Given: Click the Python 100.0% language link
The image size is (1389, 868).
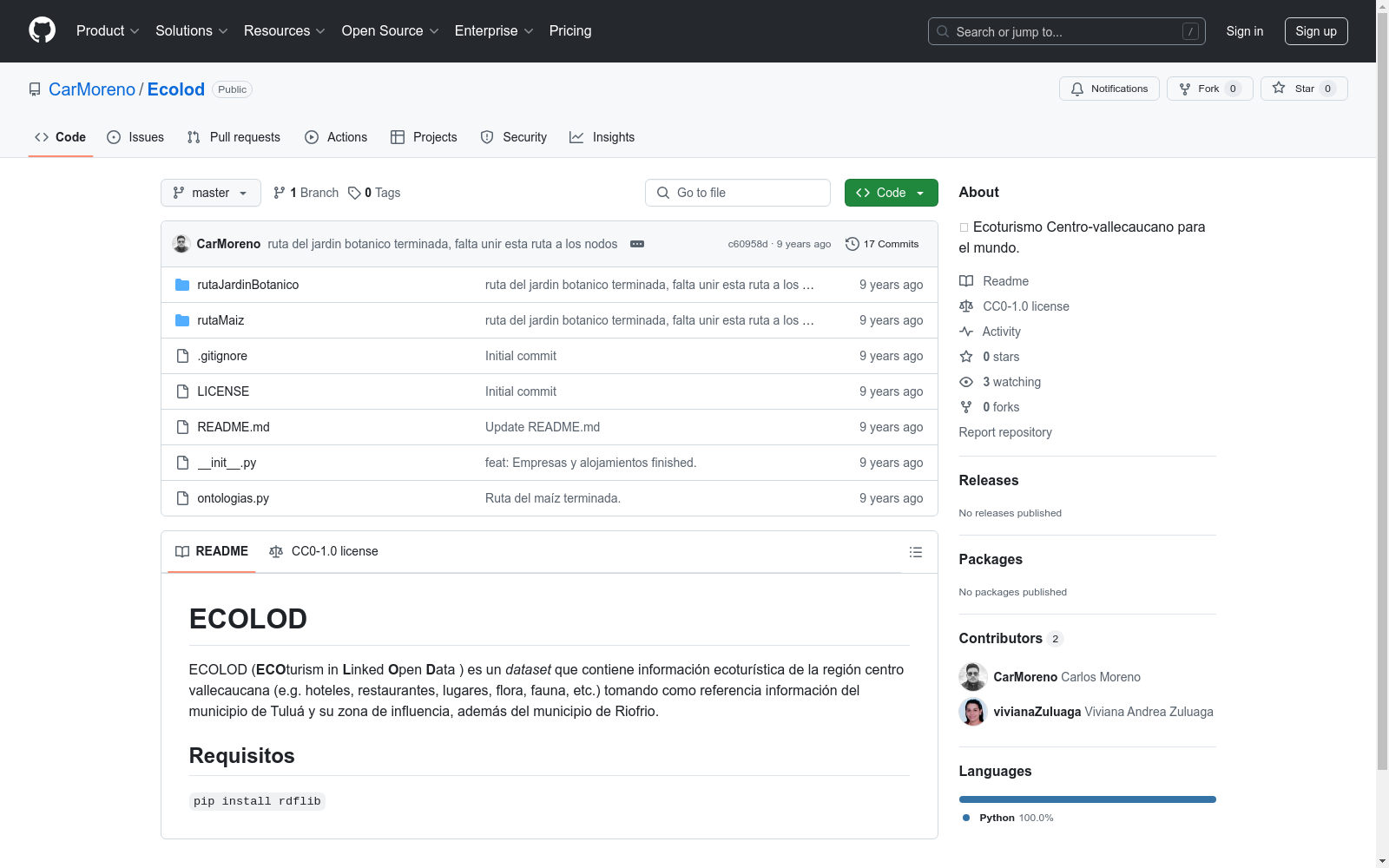Looking at the screenshot, I should point(1008,818).
